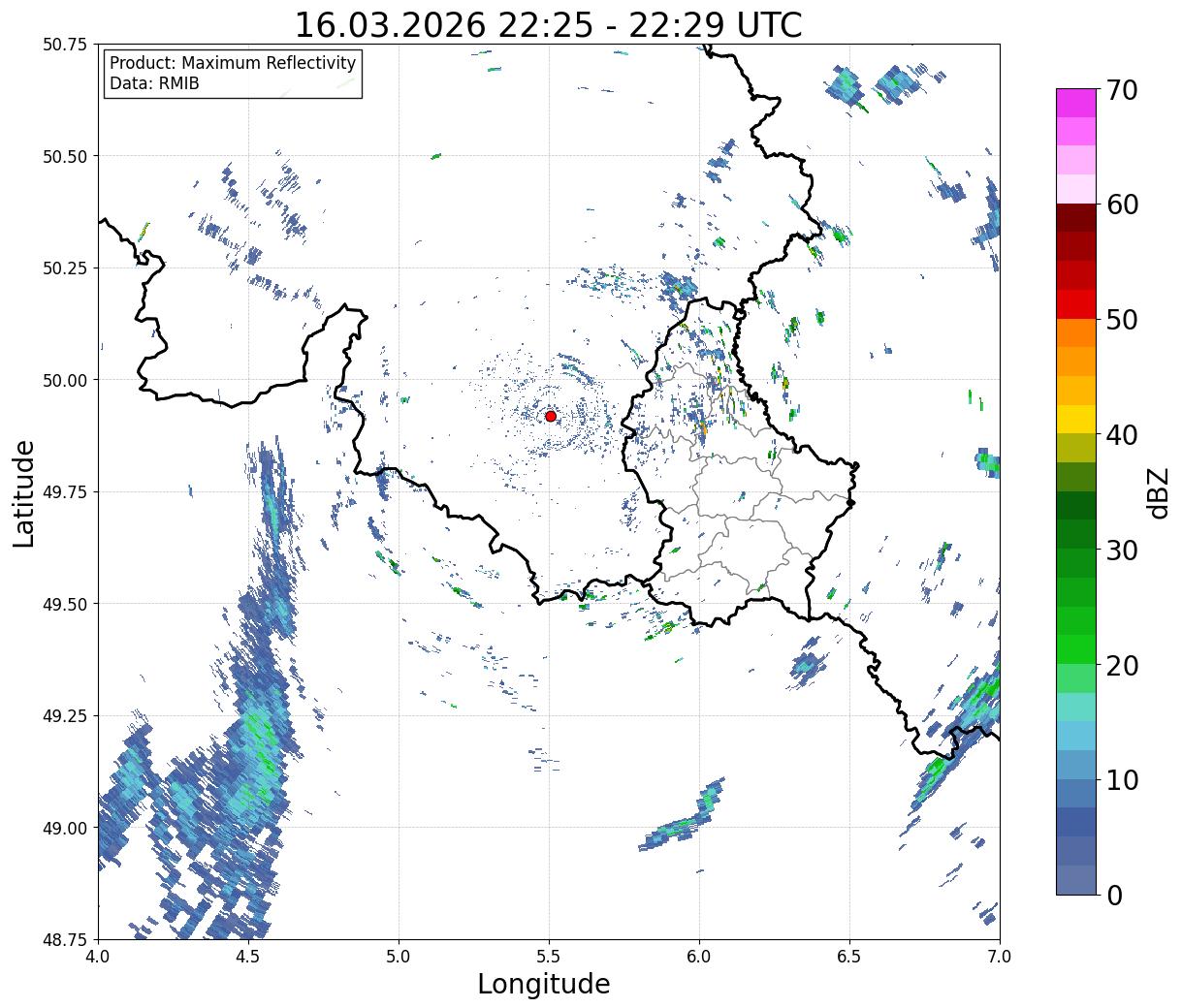Click the longitude tick label 6.5
This screenshot has height=1008, width=1182.
click(849, 957)
